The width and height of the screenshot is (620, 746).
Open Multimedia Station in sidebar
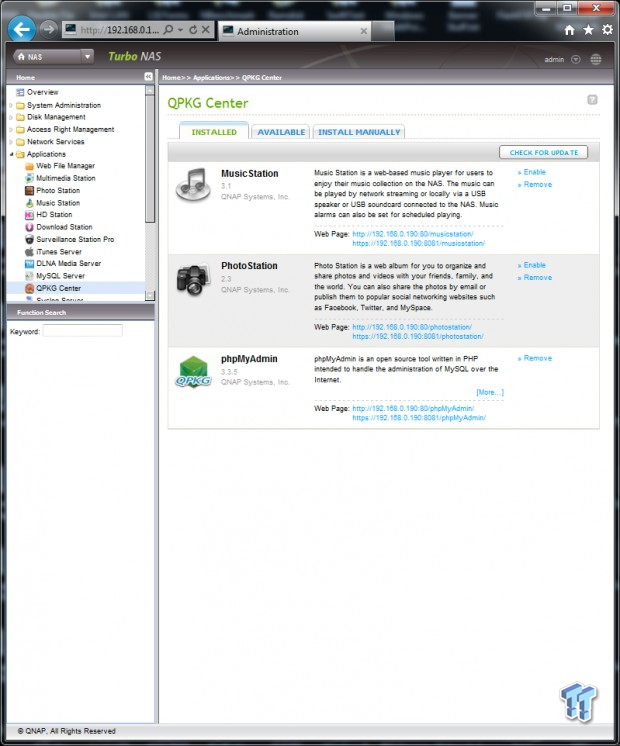[x=66, y=178]
